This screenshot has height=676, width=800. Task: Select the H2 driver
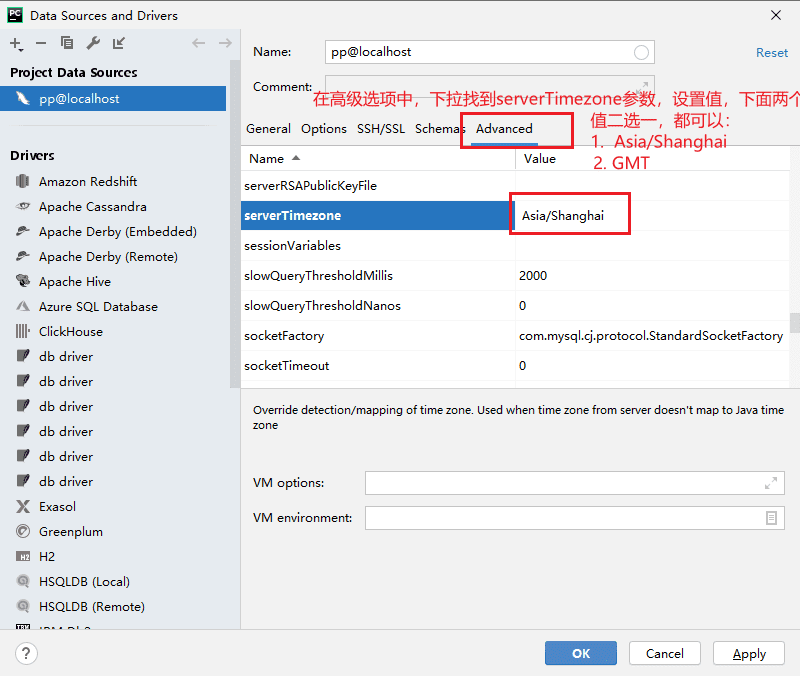[46, 557]
